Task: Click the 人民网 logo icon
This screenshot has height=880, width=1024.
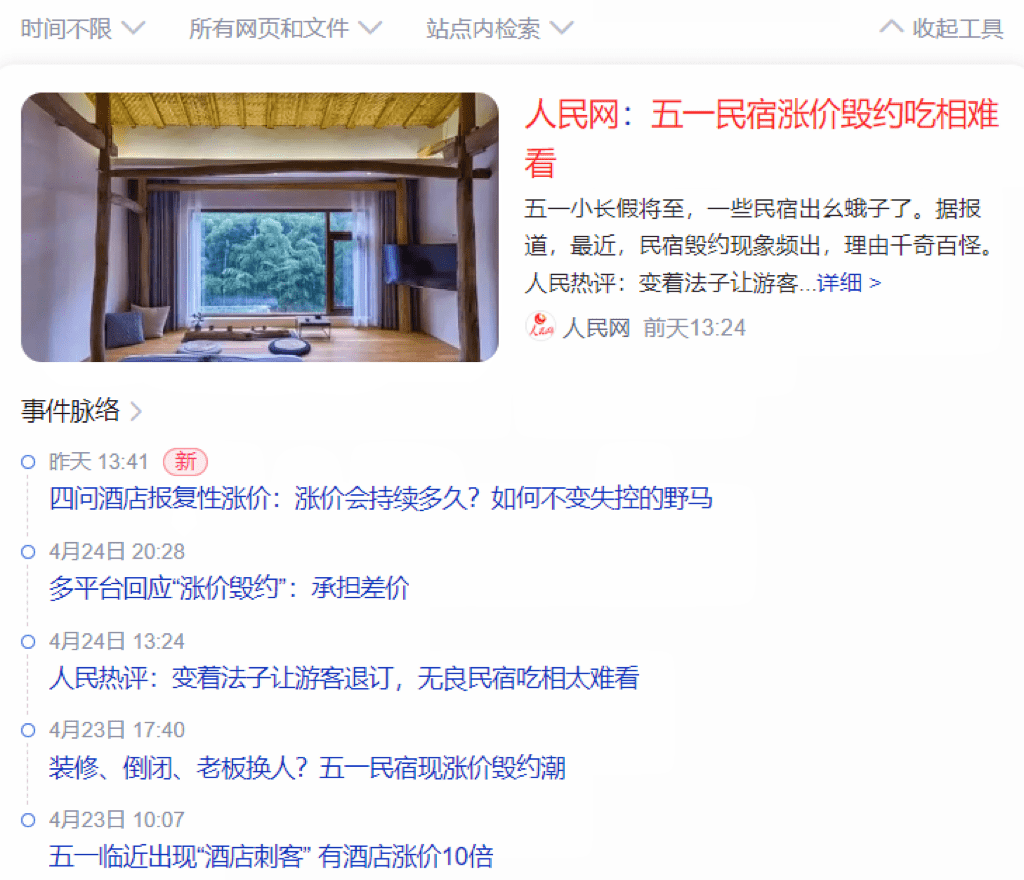Action: (540, 326)
